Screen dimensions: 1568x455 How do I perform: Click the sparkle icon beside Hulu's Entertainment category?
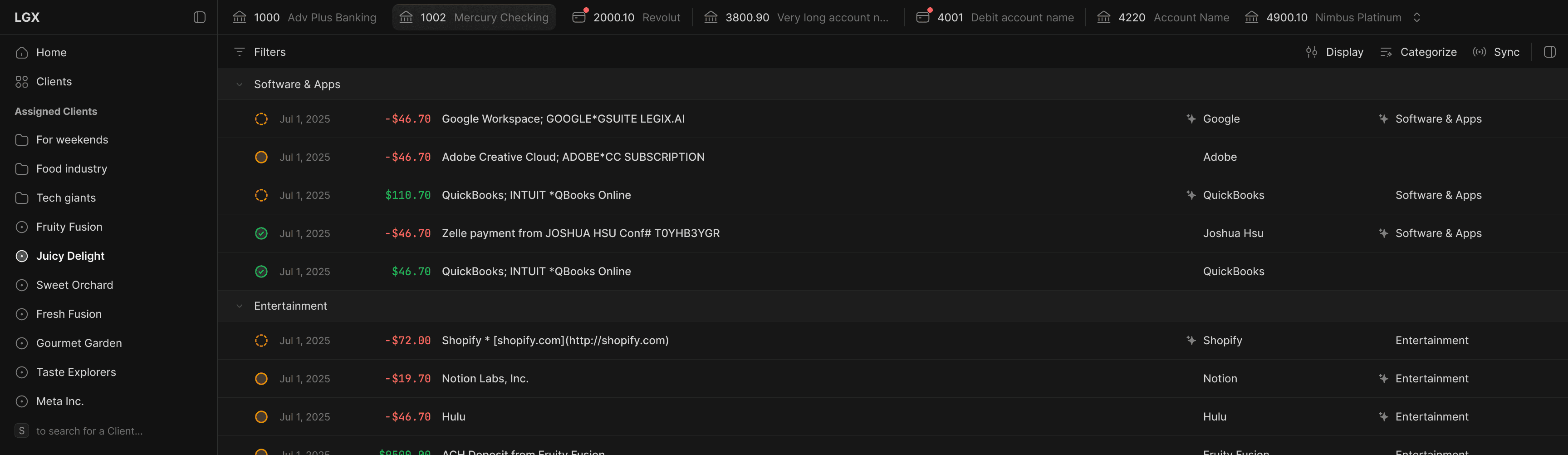(1383, 416)
